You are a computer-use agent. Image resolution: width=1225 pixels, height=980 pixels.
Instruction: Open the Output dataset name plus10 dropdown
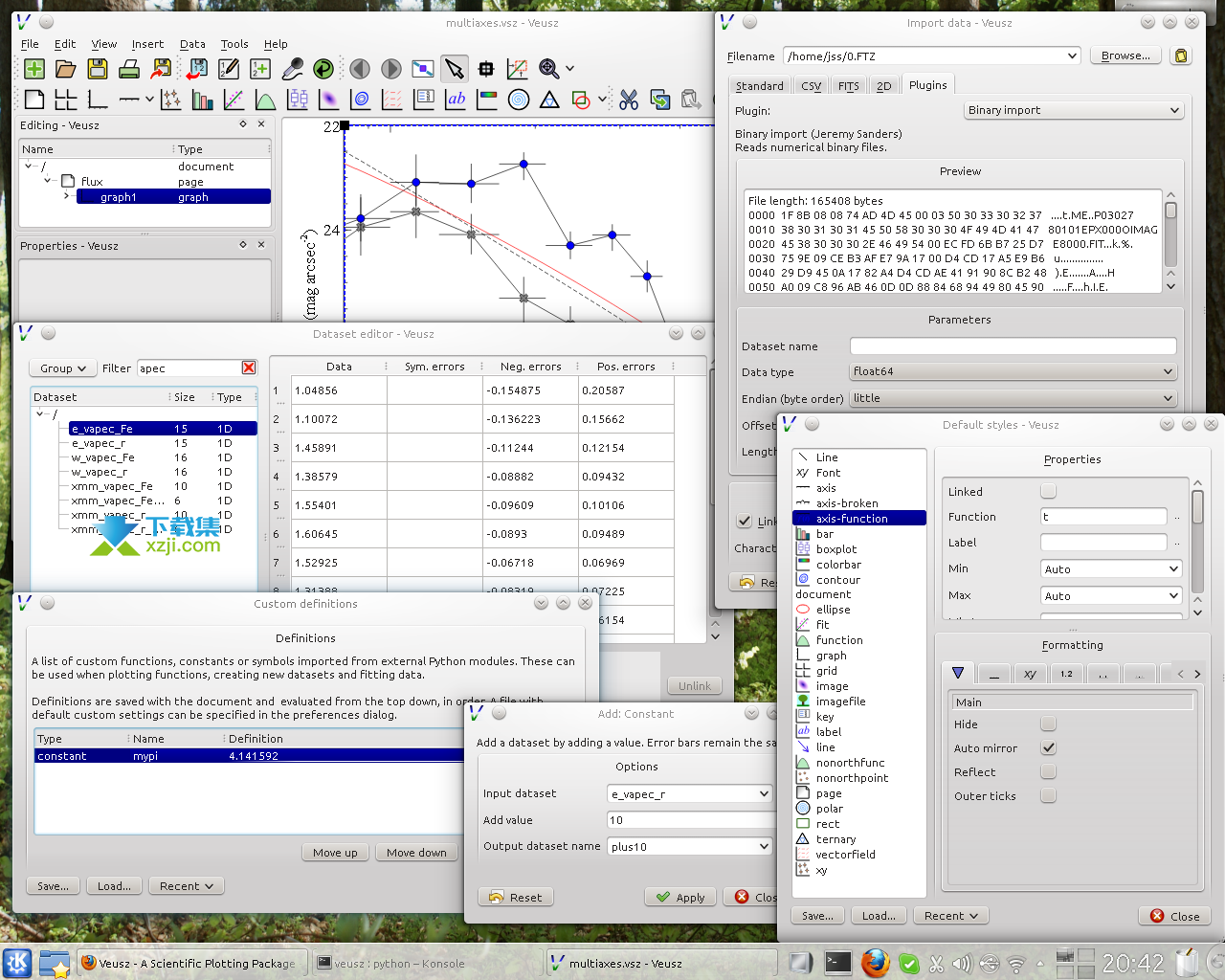point(690,846)
